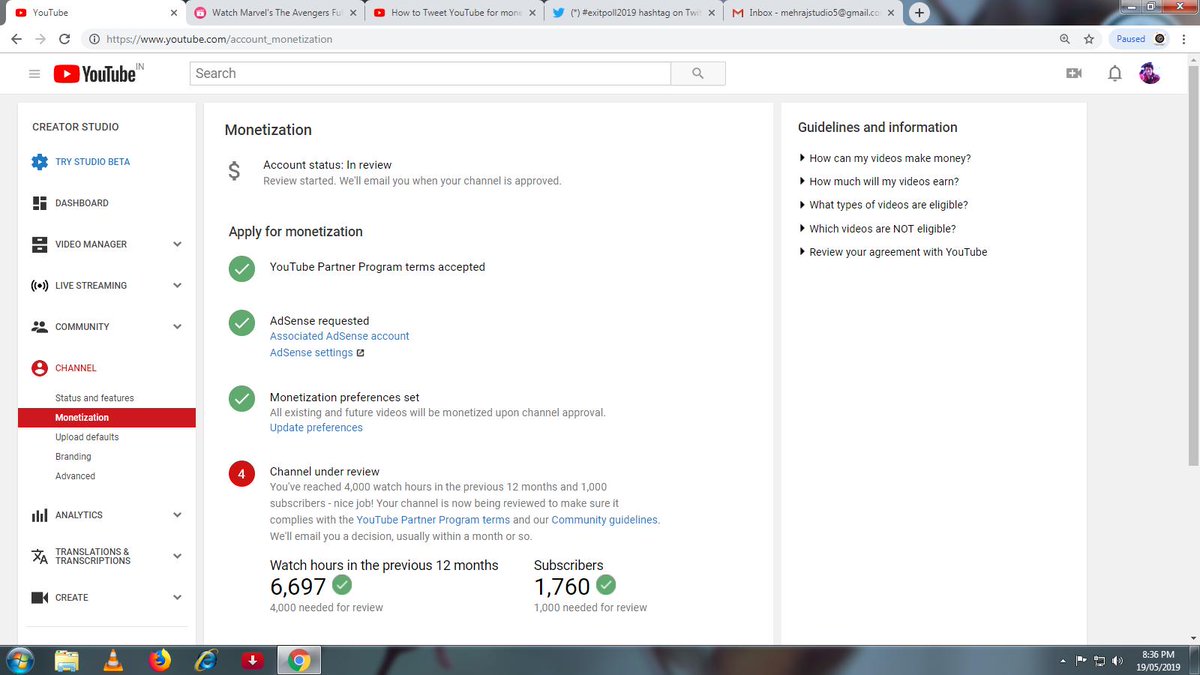Click the Dashboard icon in sidebar

tap(40, 203)
